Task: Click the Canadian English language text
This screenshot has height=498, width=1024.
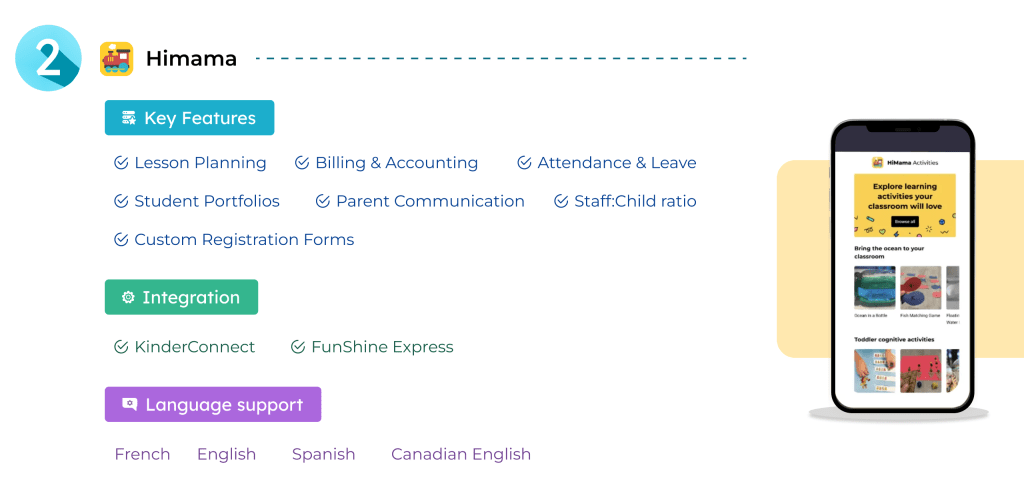Action: (x=461, y=454)
